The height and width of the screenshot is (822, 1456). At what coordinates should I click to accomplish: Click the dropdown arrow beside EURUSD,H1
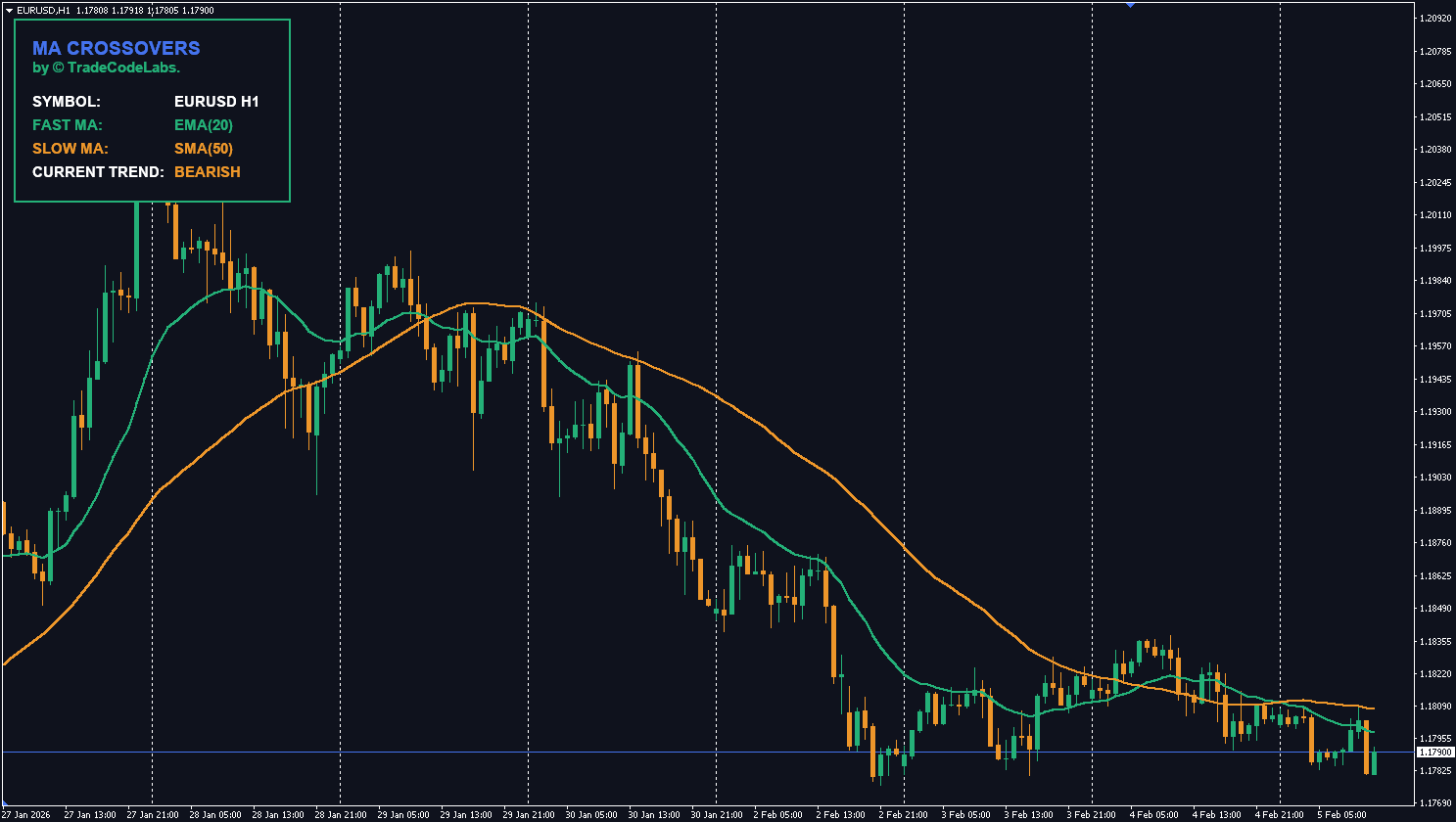pyautogui.click(x=8, y=10)
